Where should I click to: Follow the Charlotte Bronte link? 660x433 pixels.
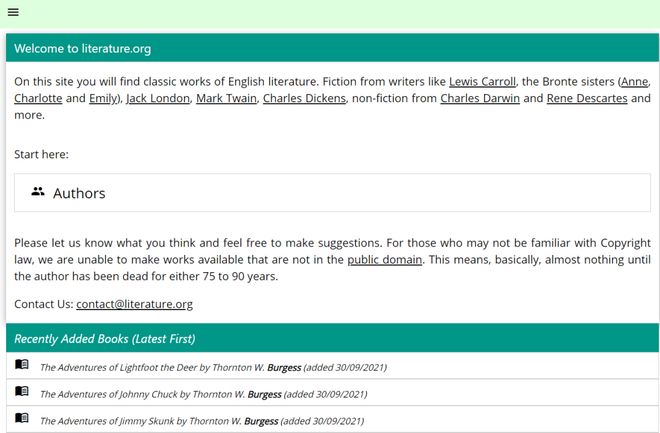pyautogui.click(x=37, y=98)
